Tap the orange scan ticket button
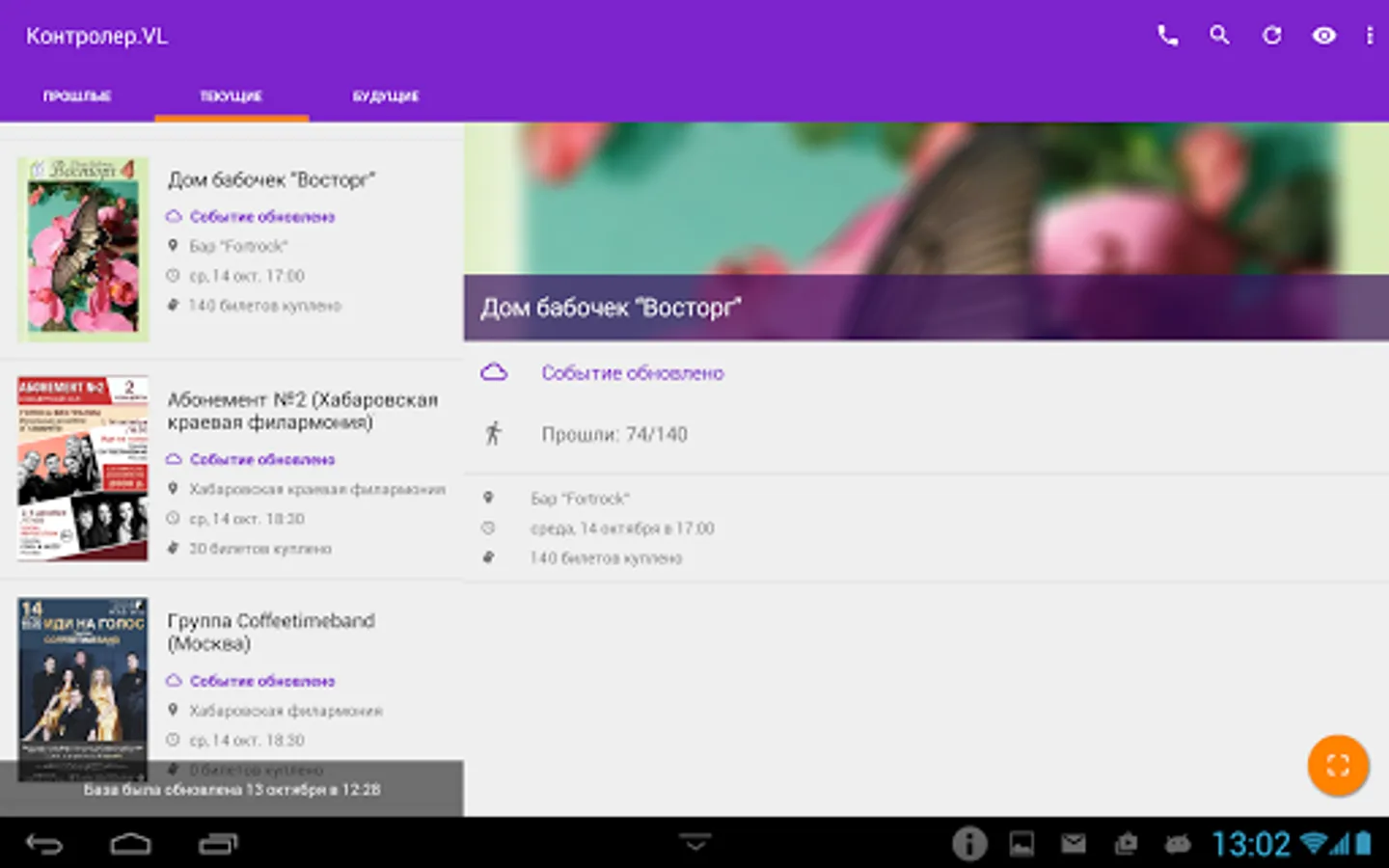 click(x=1338, y=766)
